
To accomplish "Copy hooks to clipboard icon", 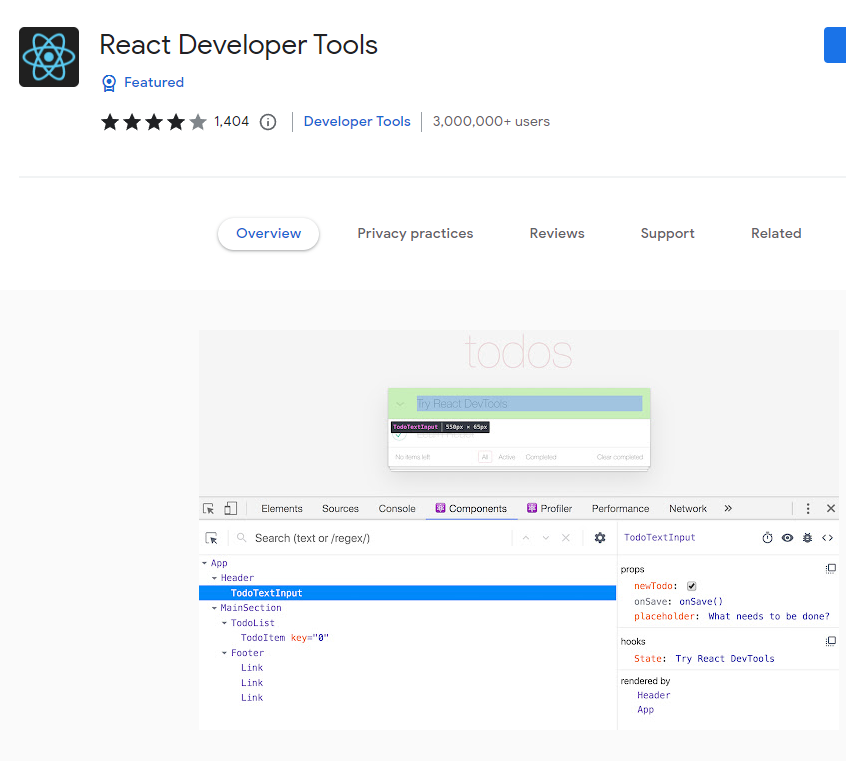I will click(x=831, y=641).
